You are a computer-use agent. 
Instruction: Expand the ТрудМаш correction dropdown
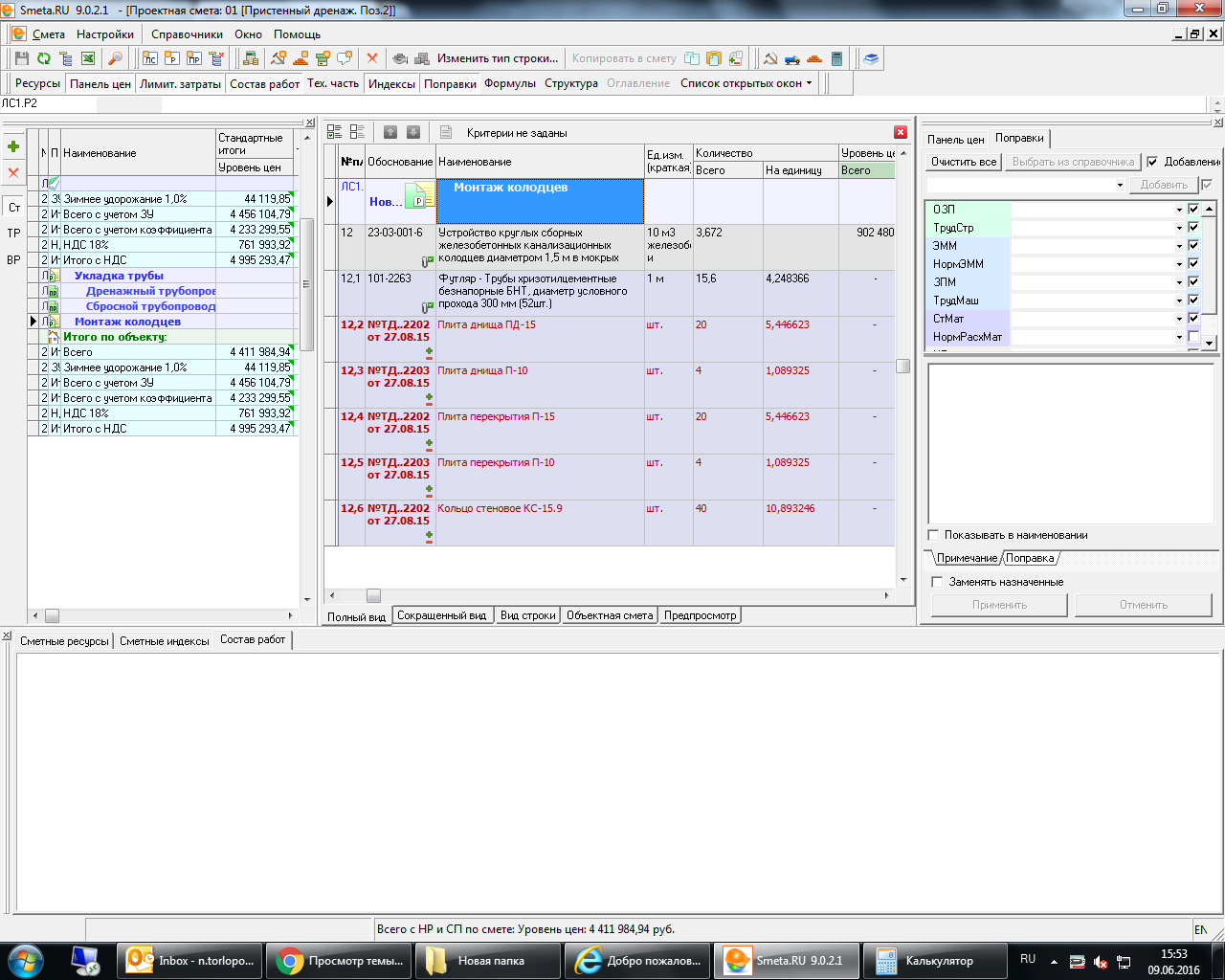[x=1179, y=301]
